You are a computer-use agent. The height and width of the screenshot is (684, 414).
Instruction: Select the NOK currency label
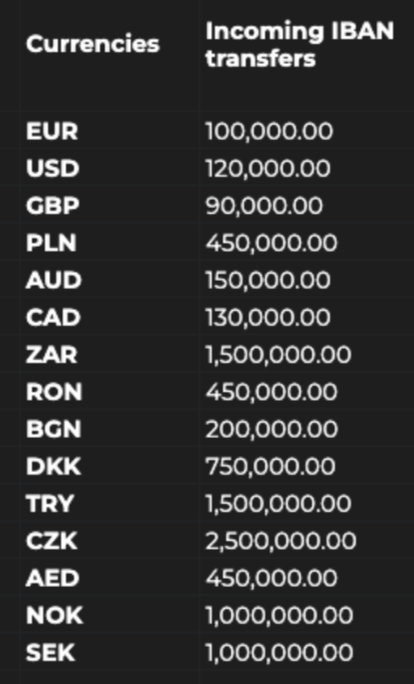[55, 616]
